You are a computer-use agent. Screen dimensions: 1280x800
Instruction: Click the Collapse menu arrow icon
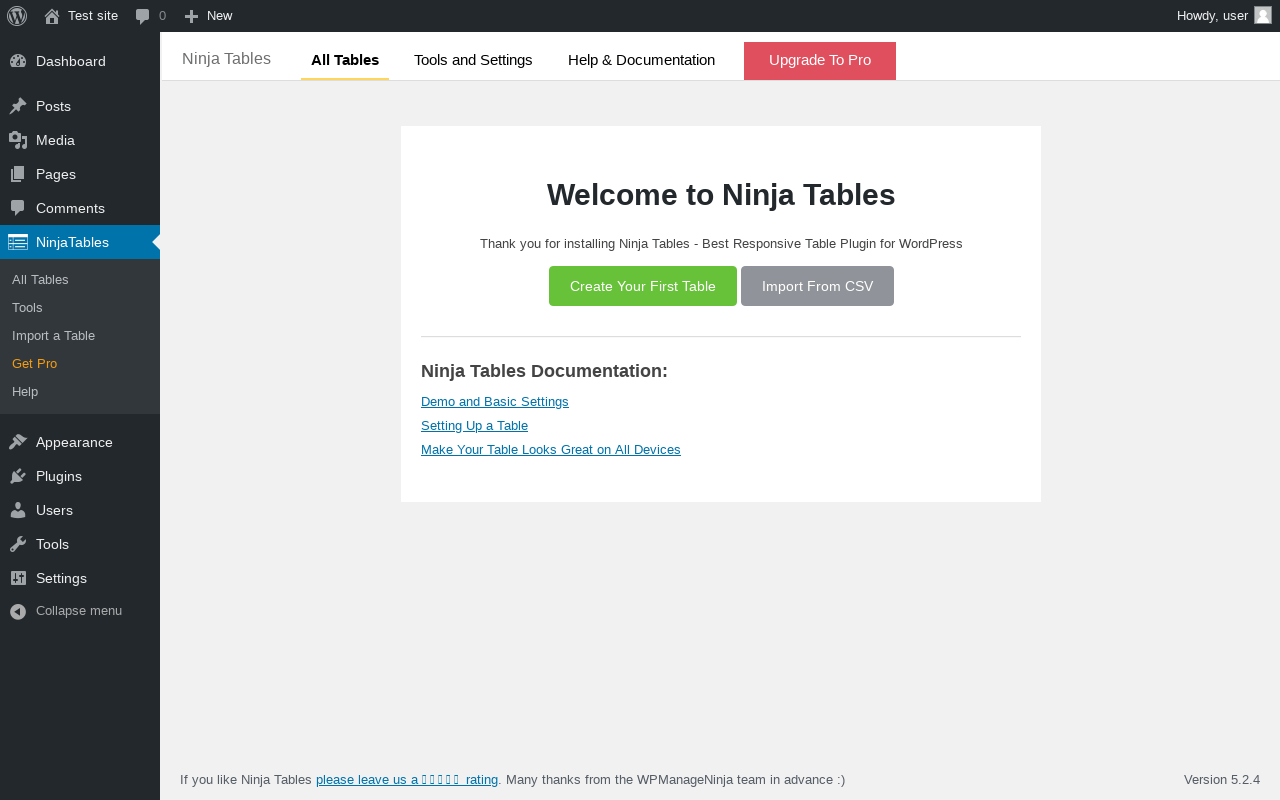(x=18, y=611)
